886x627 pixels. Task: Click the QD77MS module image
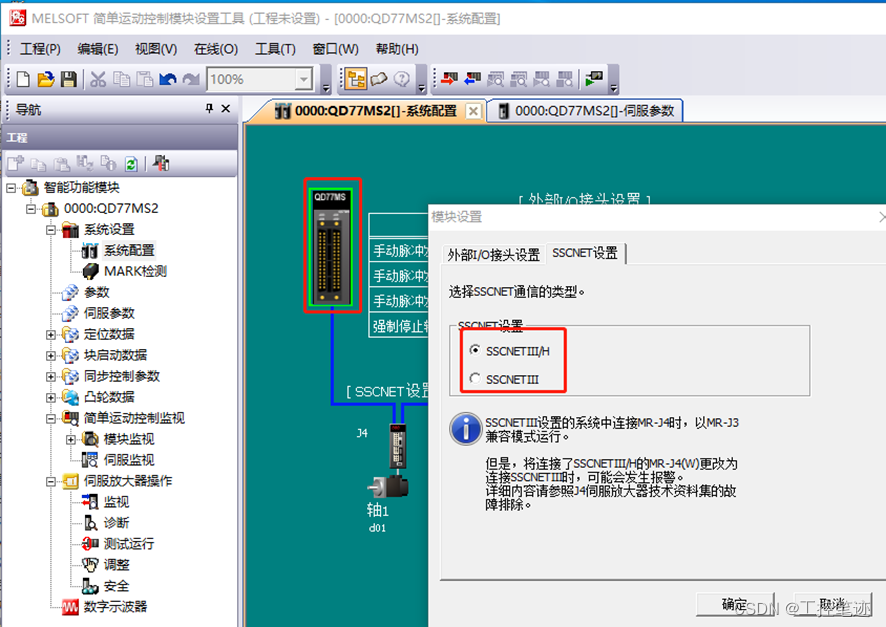[x=332, y=246]
